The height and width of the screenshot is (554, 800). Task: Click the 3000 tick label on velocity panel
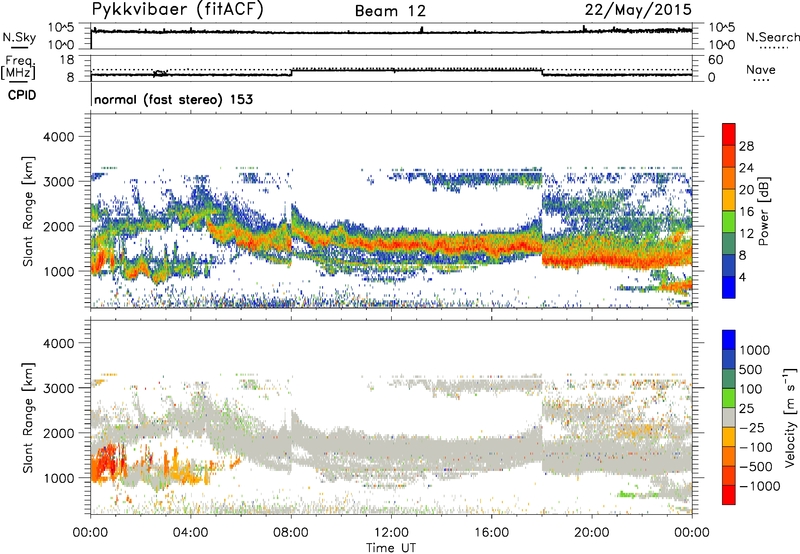[x=58, y=388]
